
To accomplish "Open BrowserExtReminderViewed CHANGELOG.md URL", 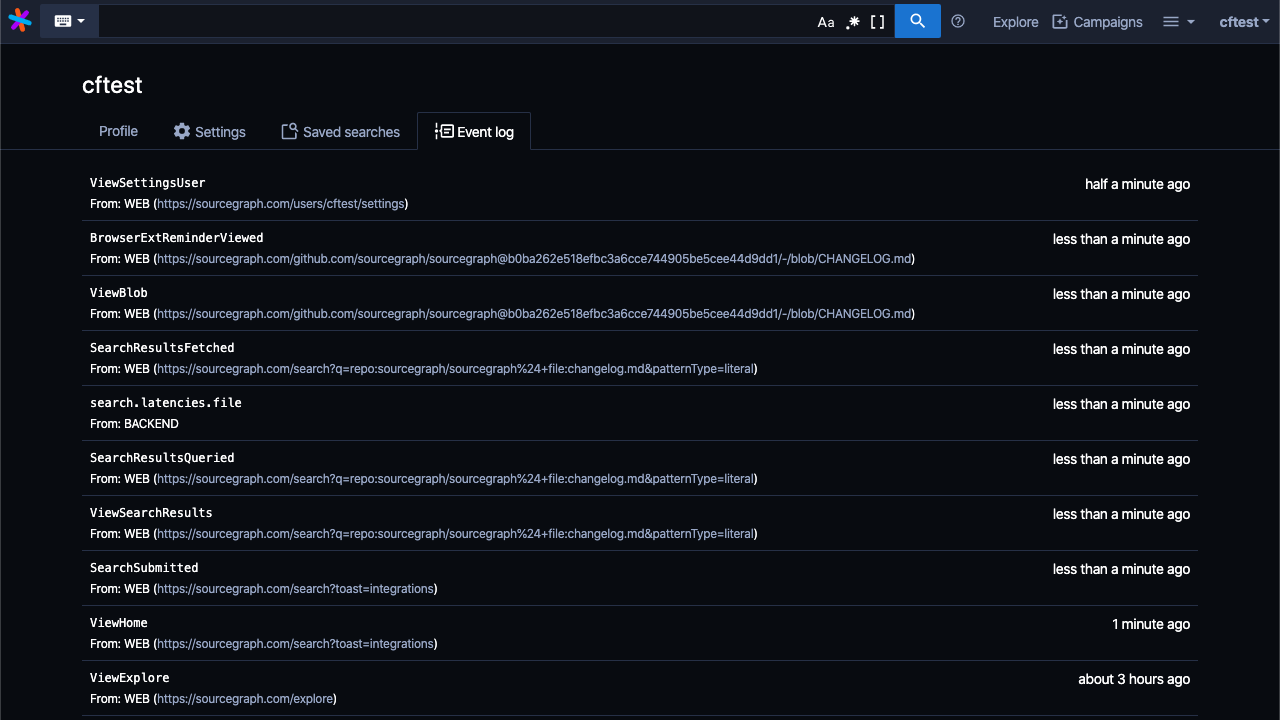I will [534, 259].
